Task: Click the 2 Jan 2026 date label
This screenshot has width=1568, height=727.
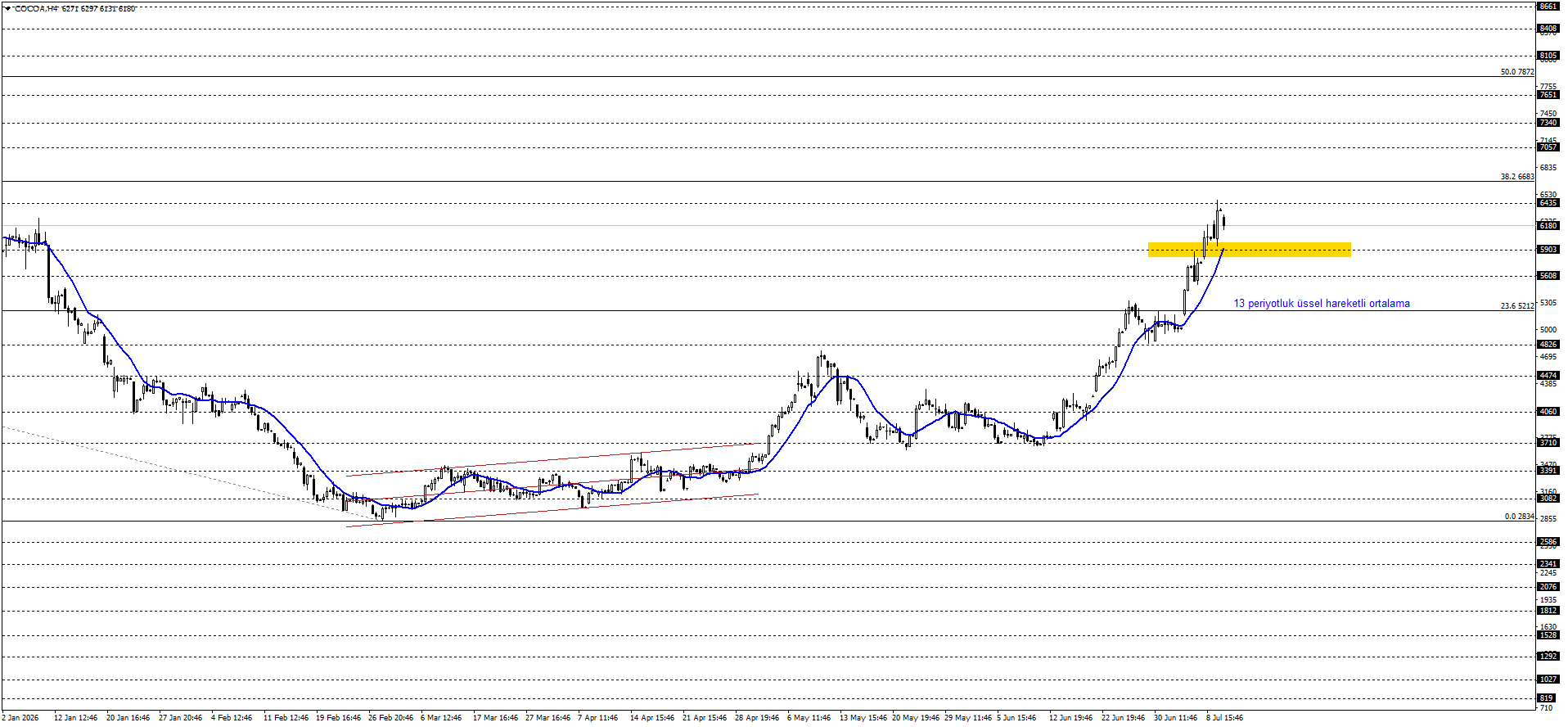Action: click(x=20, y=718)
